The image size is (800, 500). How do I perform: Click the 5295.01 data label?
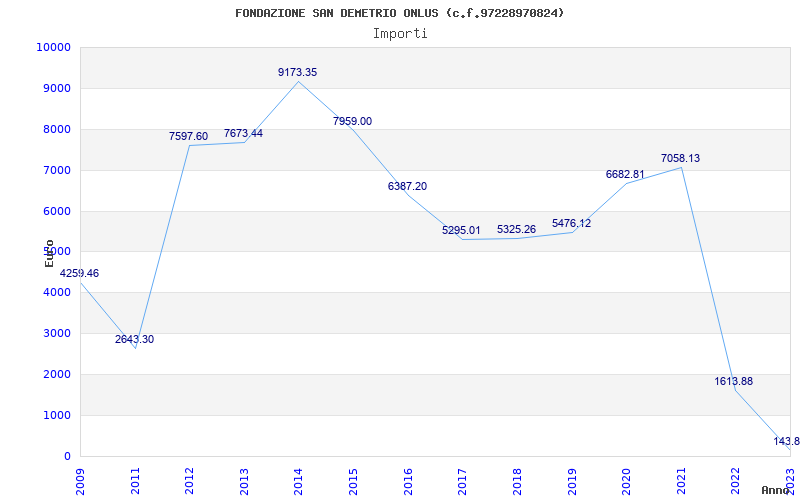[x=461, y=230]
